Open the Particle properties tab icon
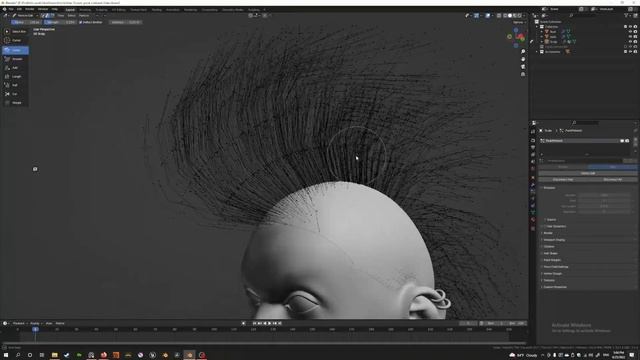640x360 pixels. 533,191
